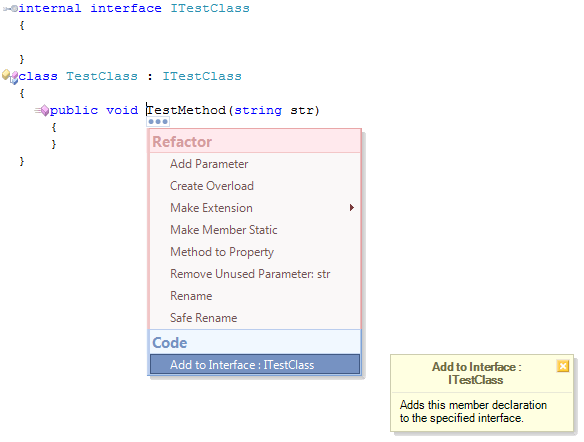The width and height of the screenshot is (584, 442).
Task: Click the TestClass identifier in class declaration
Action: (x=102, y=76)
